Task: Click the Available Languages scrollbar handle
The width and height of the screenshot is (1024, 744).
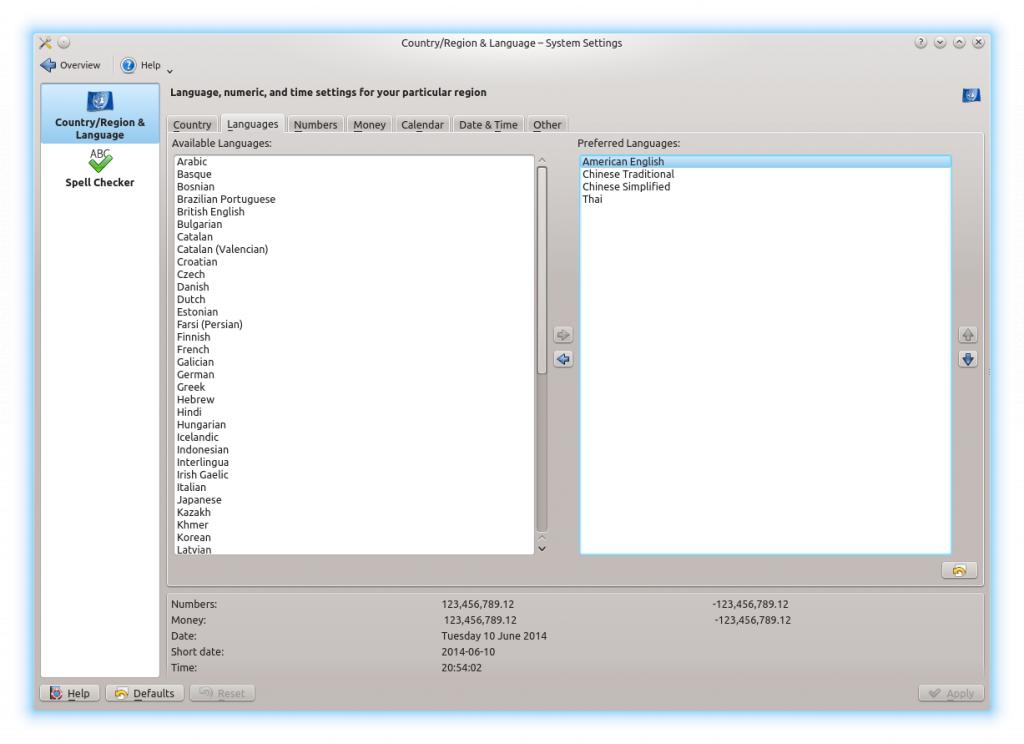Action: (542, 270)
